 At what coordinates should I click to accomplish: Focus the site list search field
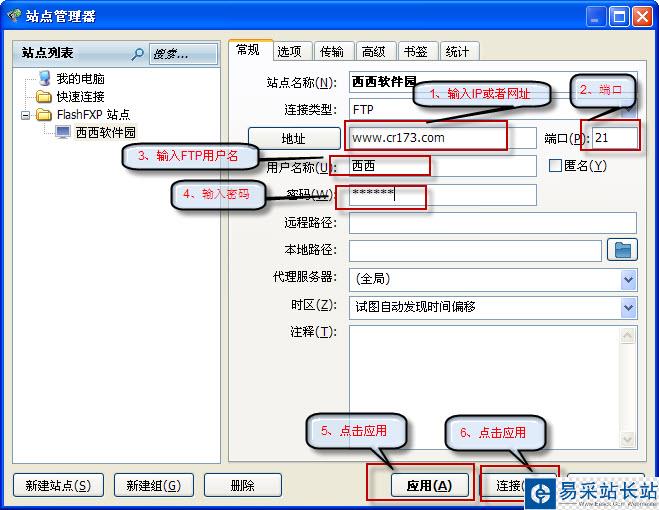(x=184, y=54)
